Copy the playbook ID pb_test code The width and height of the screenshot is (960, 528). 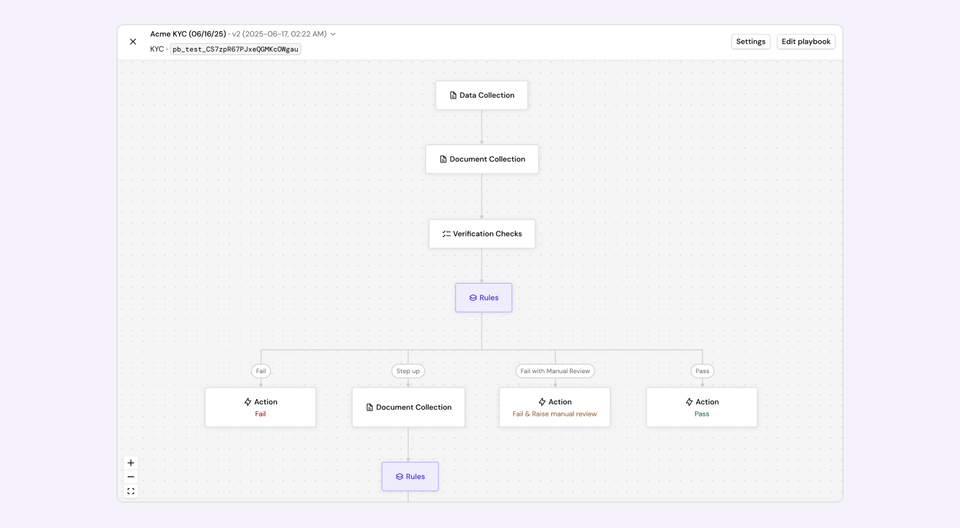[x=235, y=49]
